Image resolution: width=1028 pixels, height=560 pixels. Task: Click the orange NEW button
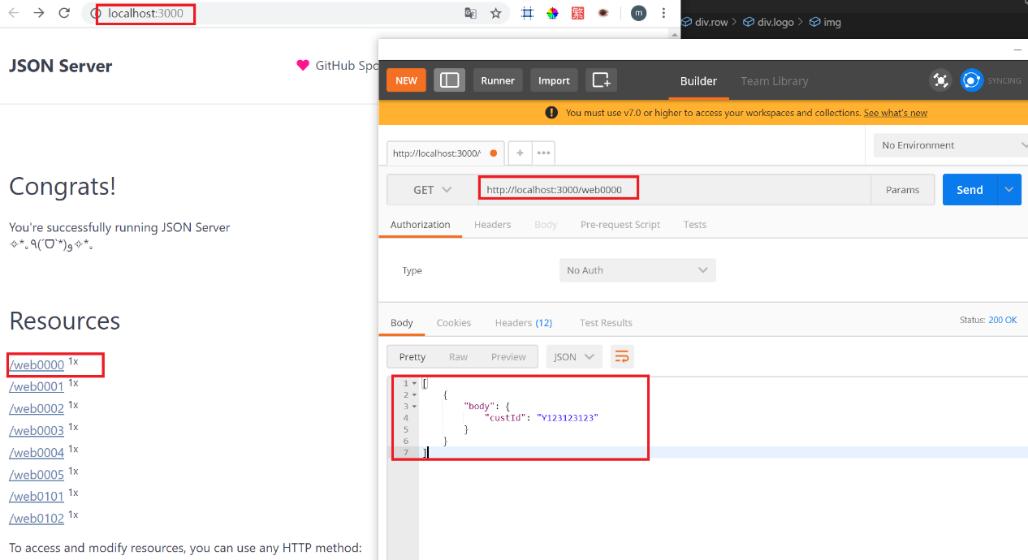[x=406, y=80]
